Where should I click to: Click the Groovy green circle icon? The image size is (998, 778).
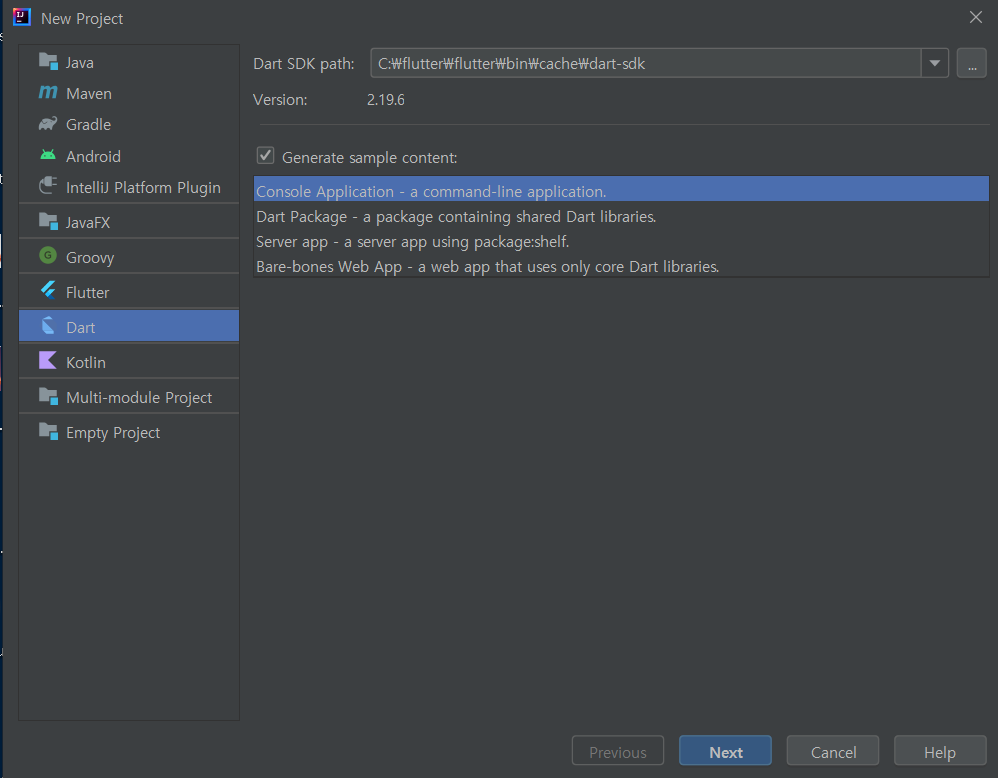48,255
